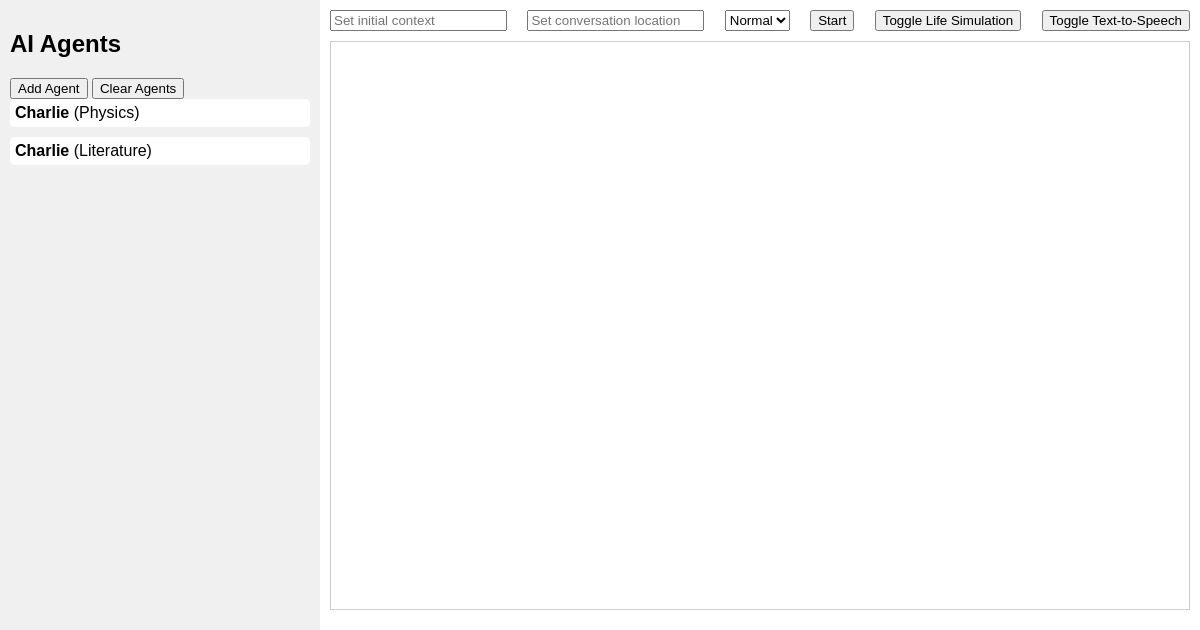
Task: Enable Text-to-Speech via its toggle button
Action: pos(1115,20)
